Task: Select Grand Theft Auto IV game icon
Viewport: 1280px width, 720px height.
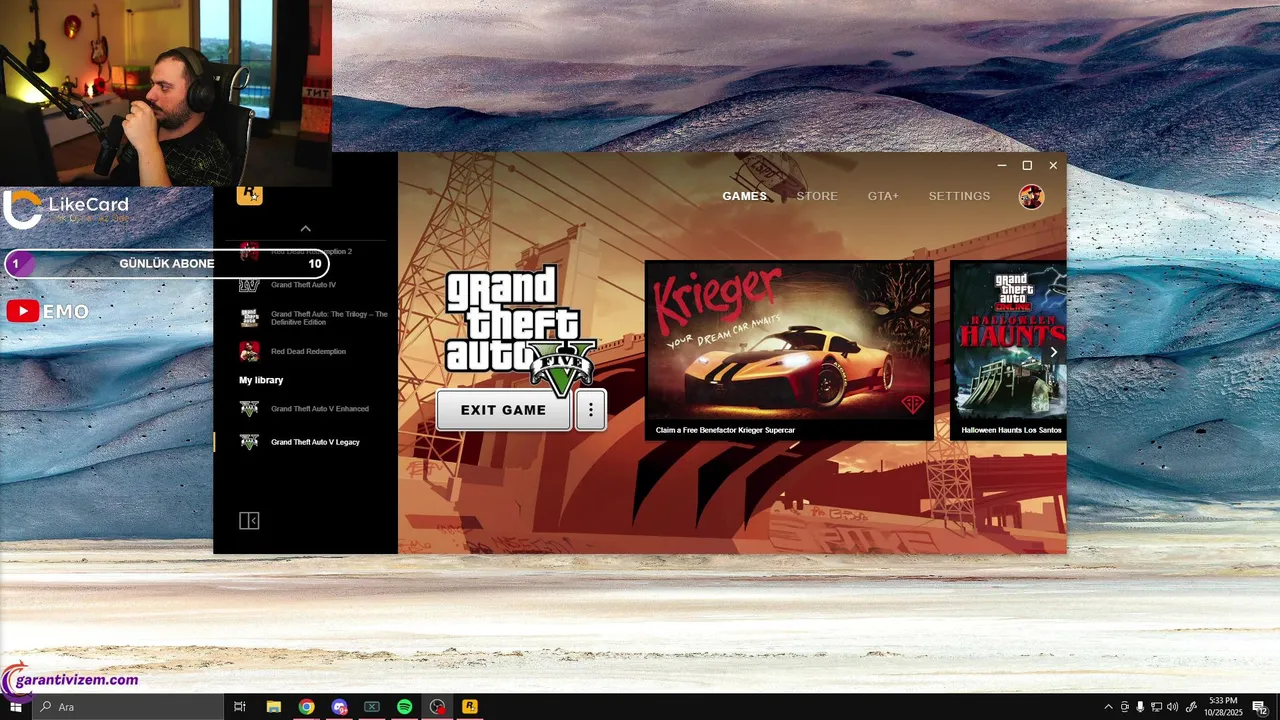Action: point(249,285)
